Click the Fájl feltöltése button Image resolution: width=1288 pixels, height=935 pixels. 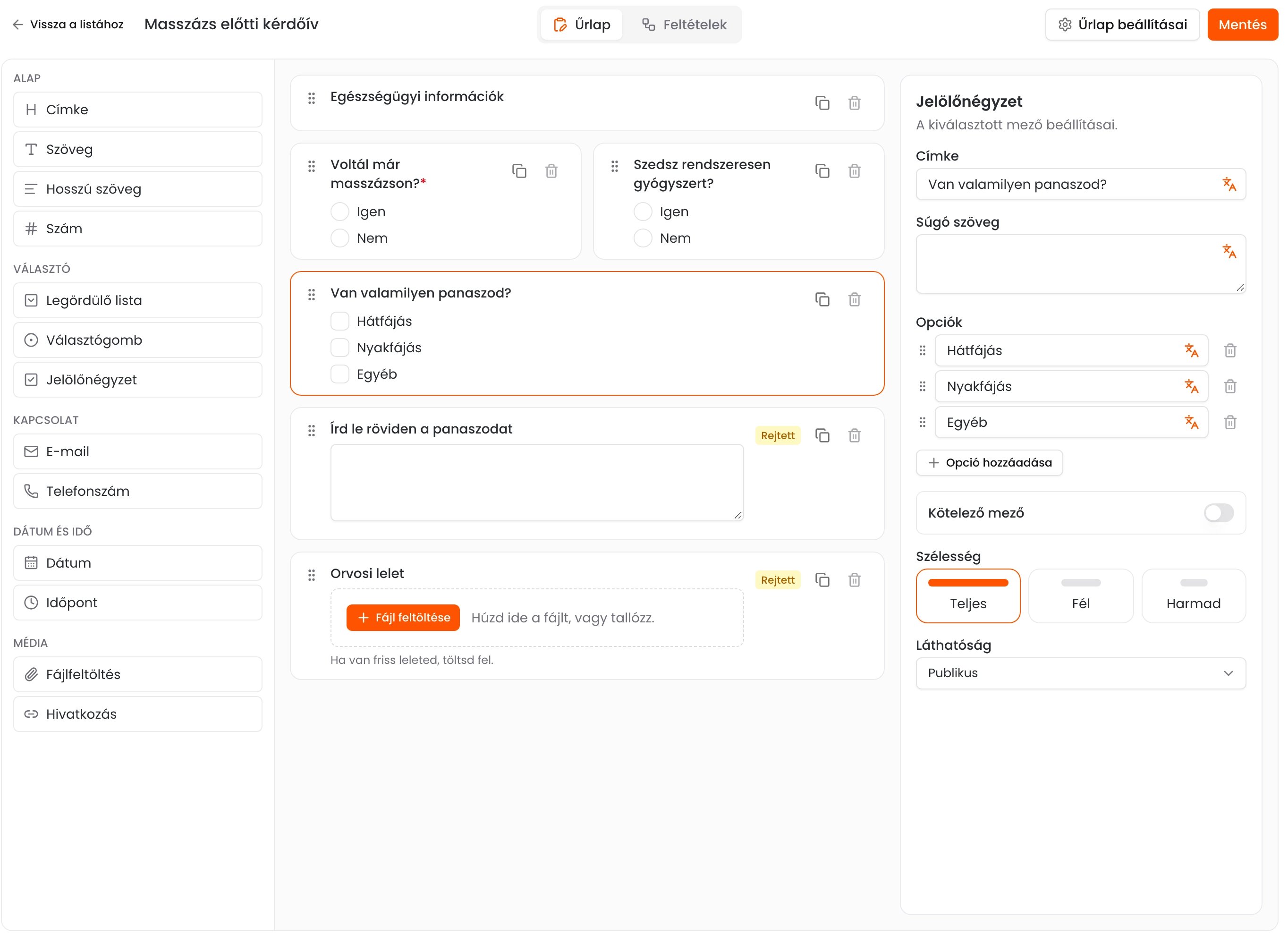point(403,618)
